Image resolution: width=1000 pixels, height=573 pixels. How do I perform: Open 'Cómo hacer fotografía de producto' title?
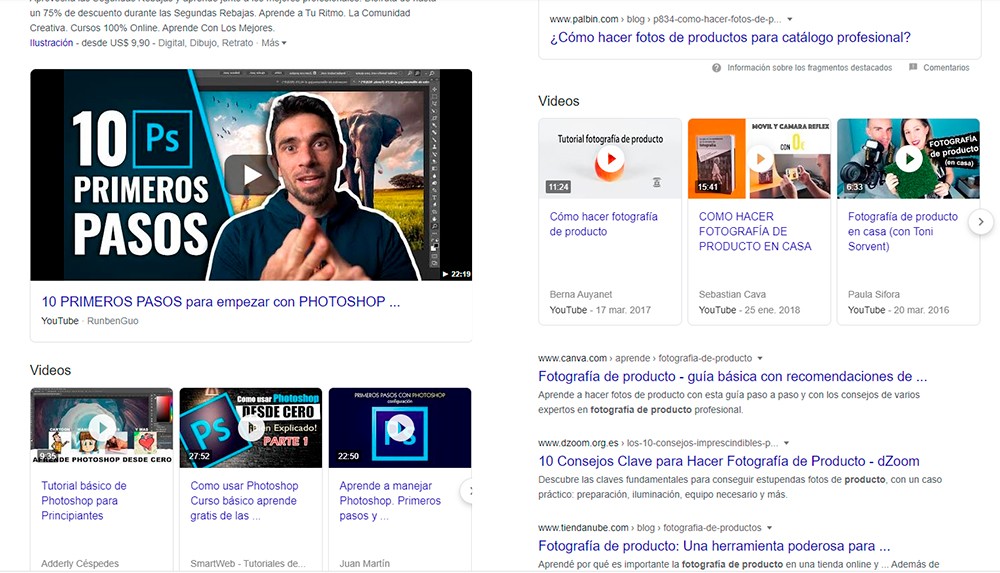click(603, 224)
